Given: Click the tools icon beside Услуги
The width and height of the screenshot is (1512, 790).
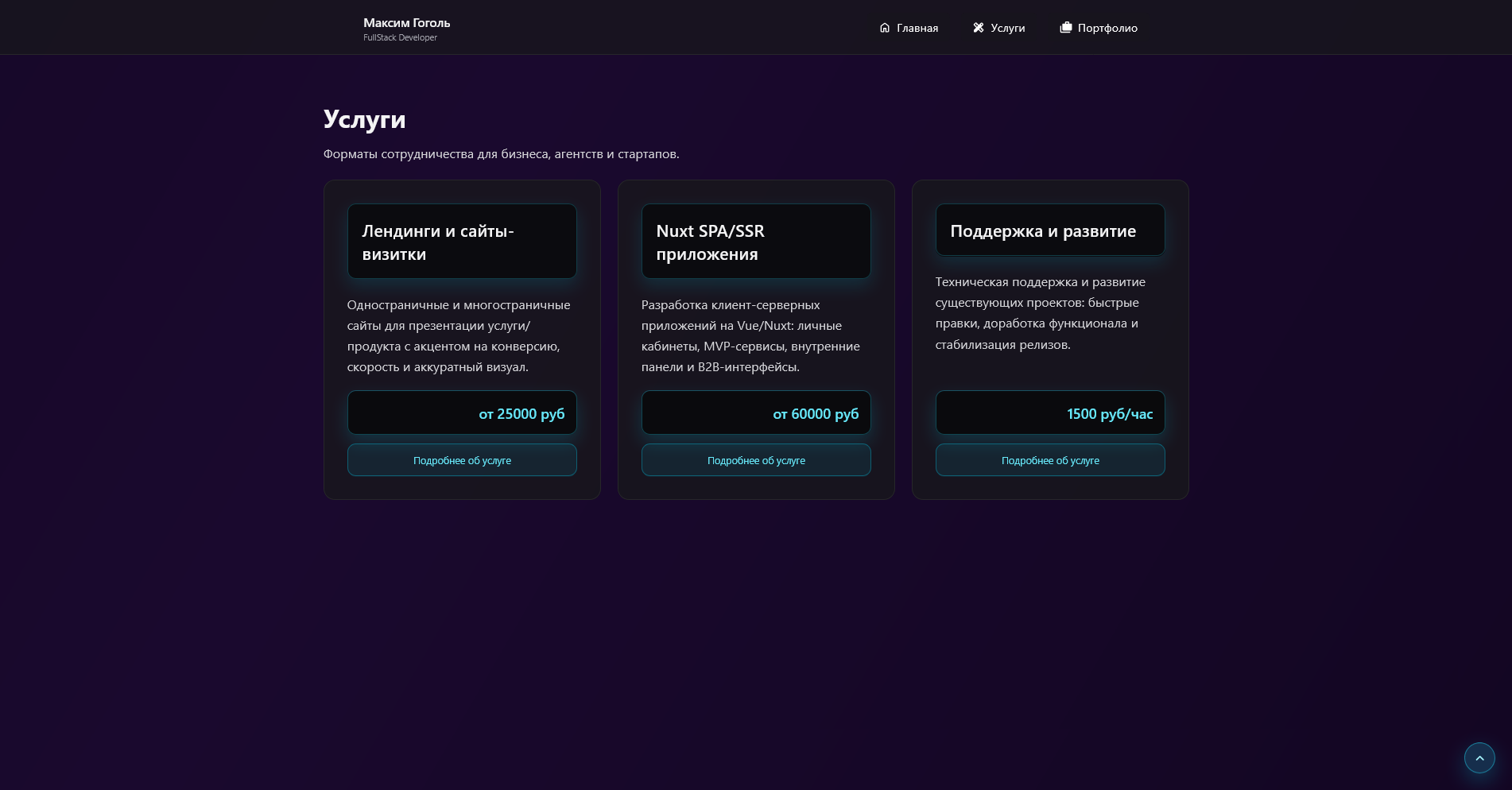Looking at the screenshot, I should click(979, 28).
